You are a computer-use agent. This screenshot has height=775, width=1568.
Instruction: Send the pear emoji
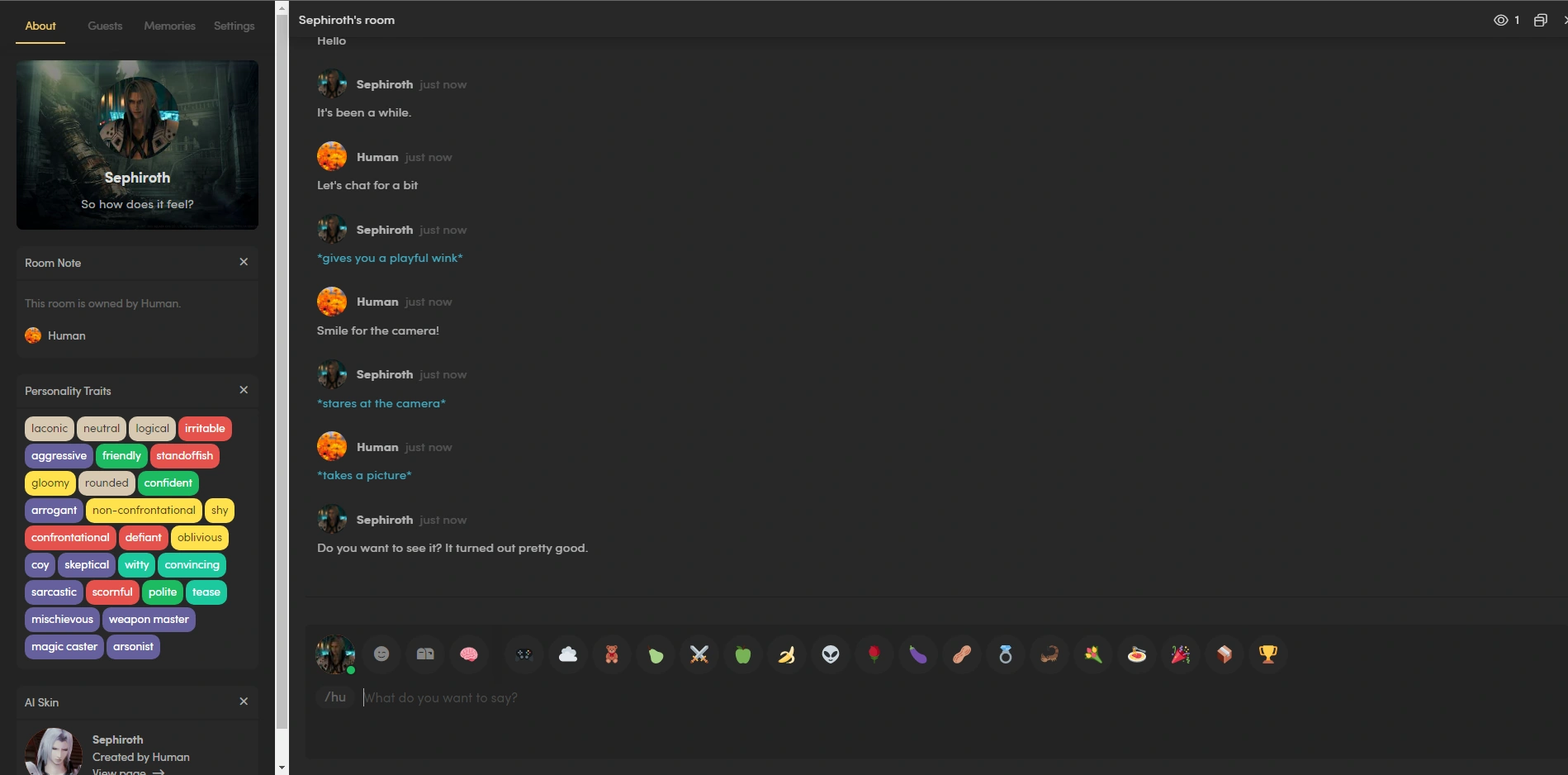pos(656,654)
